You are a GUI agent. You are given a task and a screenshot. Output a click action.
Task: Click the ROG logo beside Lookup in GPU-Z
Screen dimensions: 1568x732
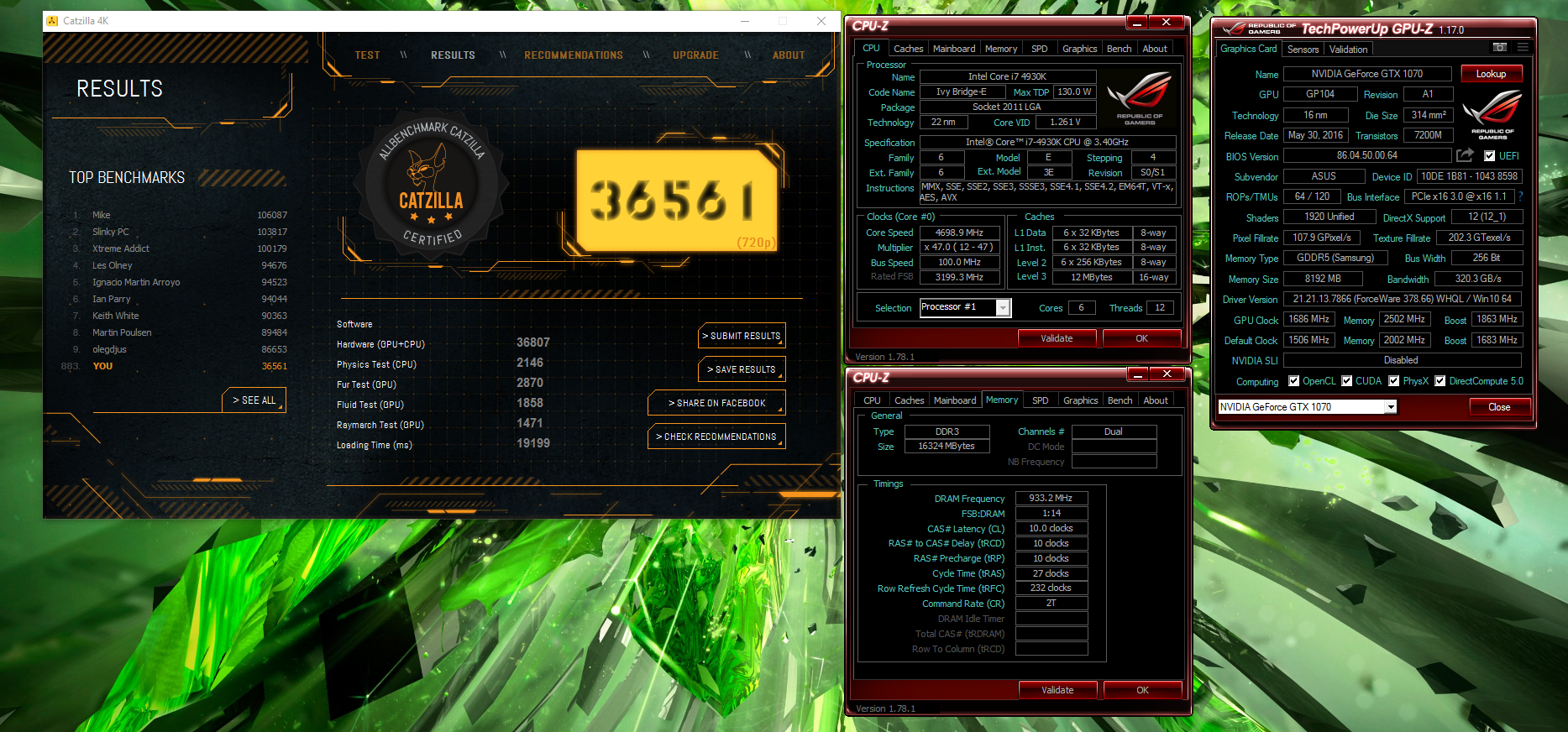[1492, 115]
